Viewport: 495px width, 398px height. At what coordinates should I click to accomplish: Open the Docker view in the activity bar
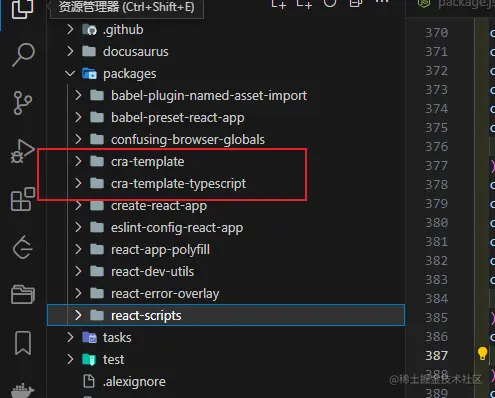point(23,390)
